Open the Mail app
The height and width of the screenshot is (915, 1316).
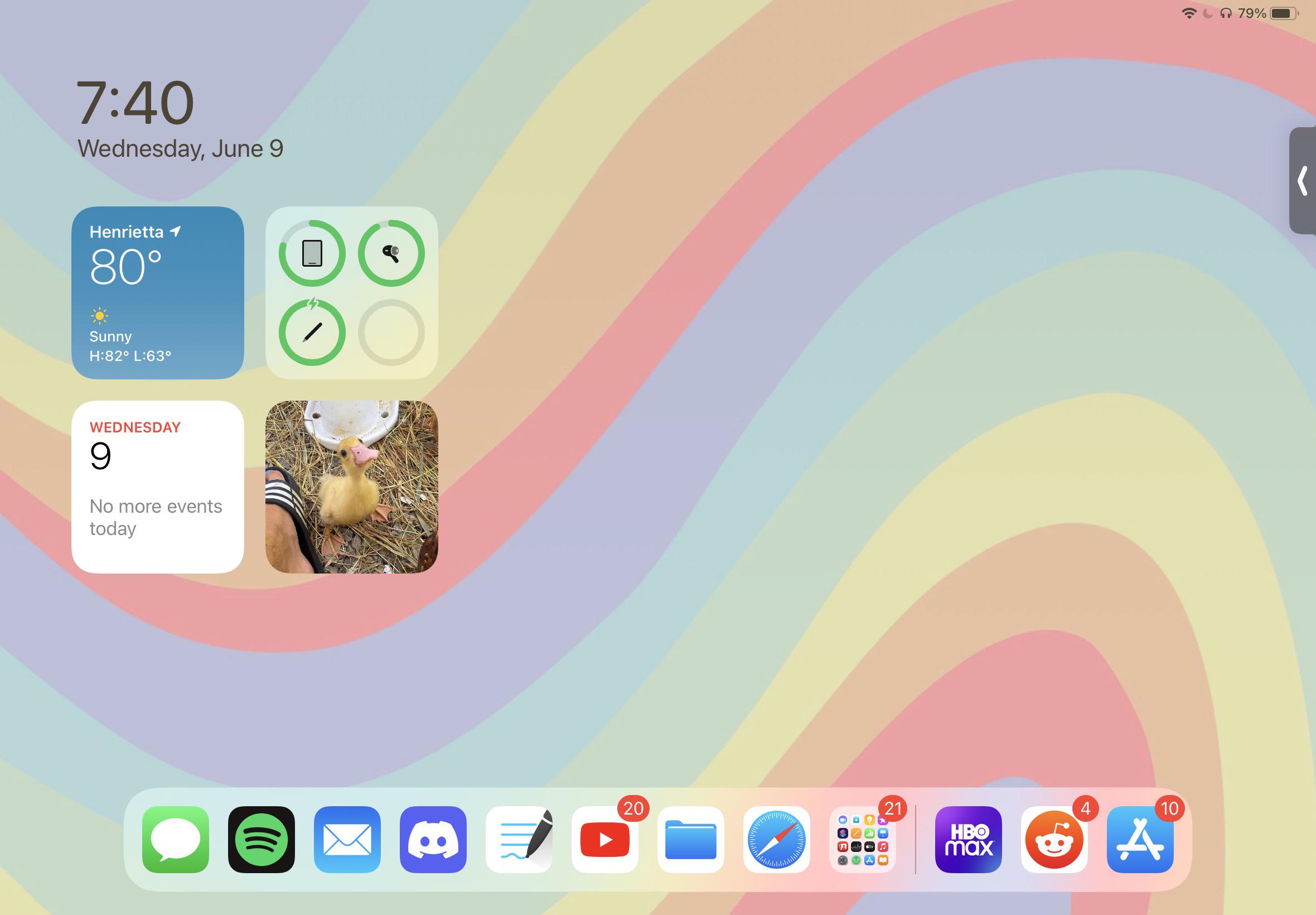pyautogui.click(x=347, y=839)
